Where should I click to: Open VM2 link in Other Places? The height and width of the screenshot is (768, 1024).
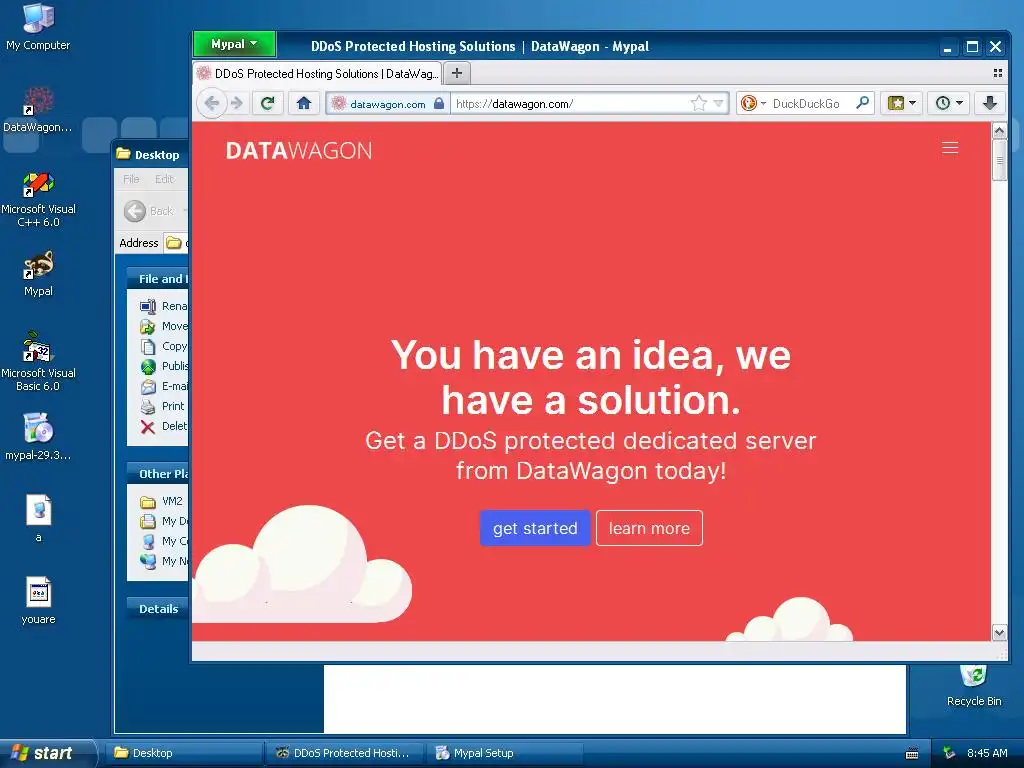click(172, 501)
